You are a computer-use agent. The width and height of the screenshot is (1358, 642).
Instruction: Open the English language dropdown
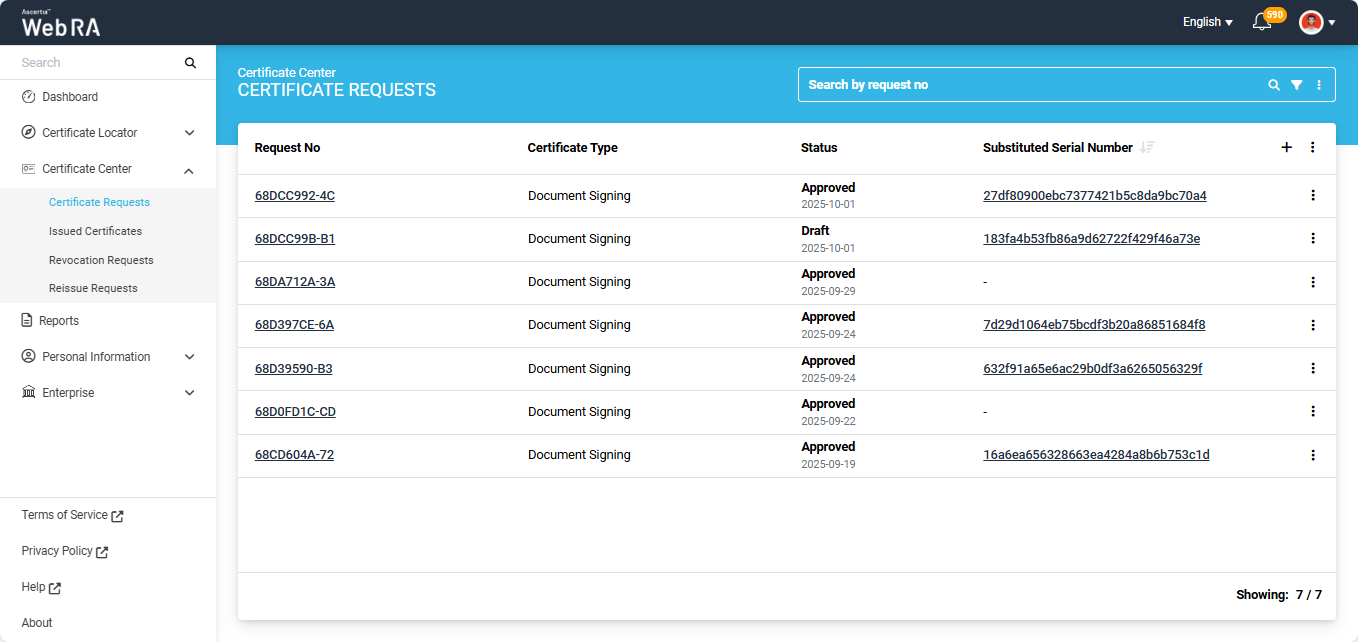tap(1207, 22)
